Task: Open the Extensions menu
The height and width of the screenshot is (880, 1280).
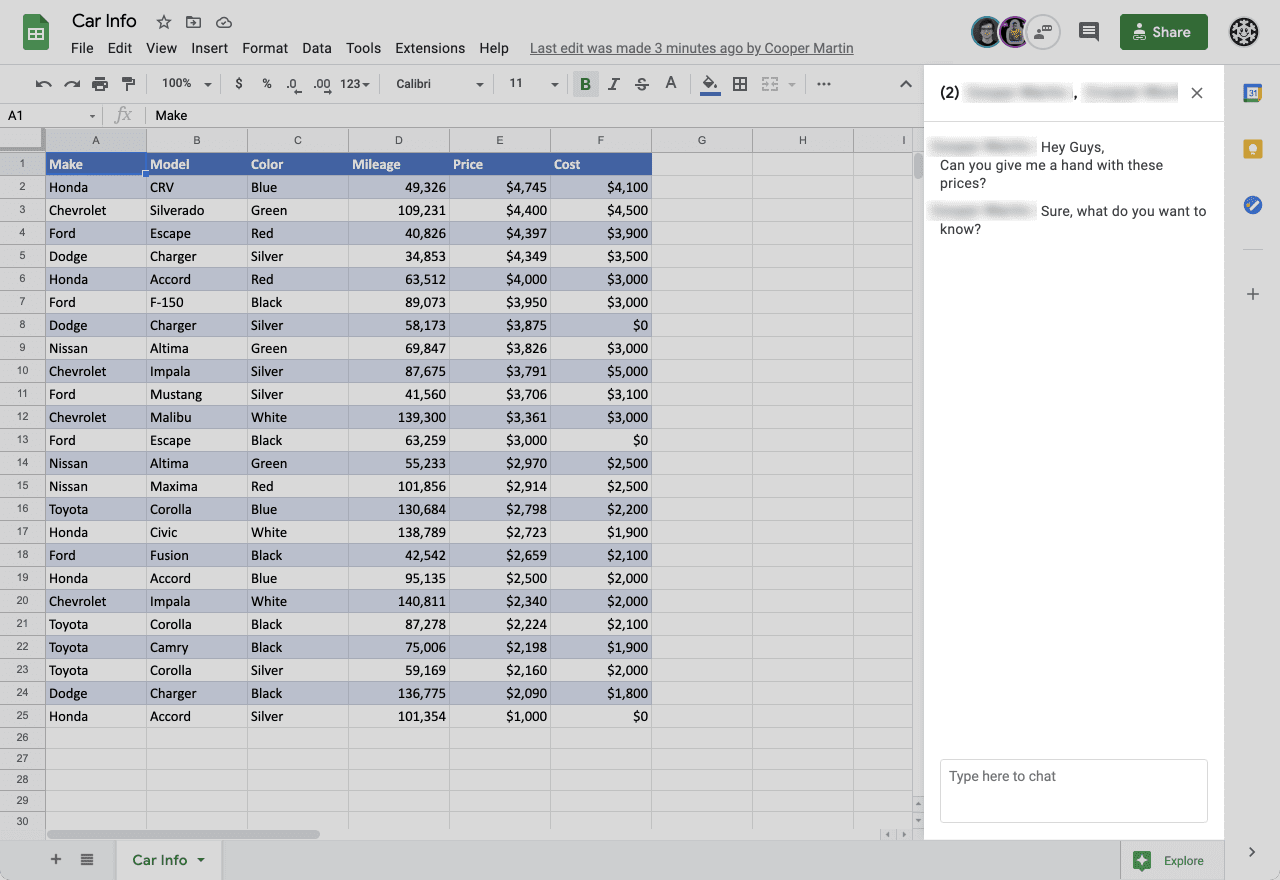Action: [x=430, y=47]
